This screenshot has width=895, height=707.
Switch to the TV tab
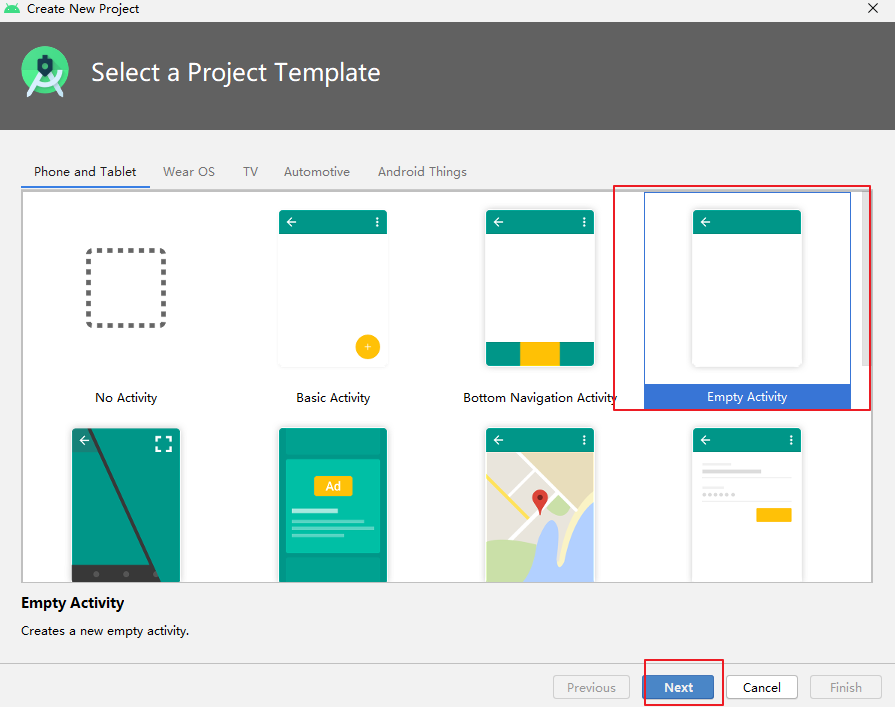point(251,172)
